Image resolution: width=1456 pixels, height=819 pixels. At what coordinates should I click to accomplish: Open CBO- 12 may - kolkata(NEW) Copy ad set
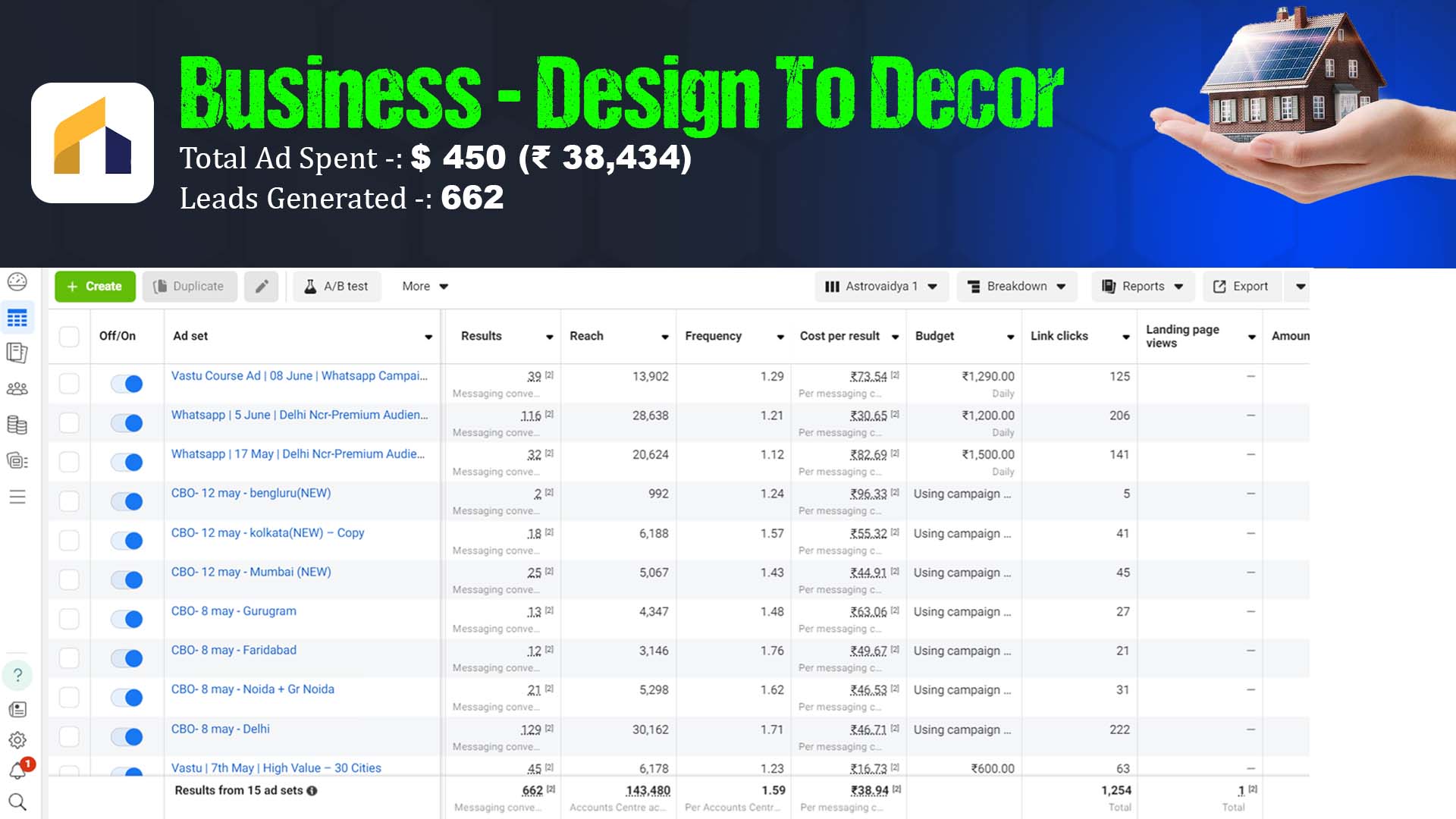click(x=268, y=532)
